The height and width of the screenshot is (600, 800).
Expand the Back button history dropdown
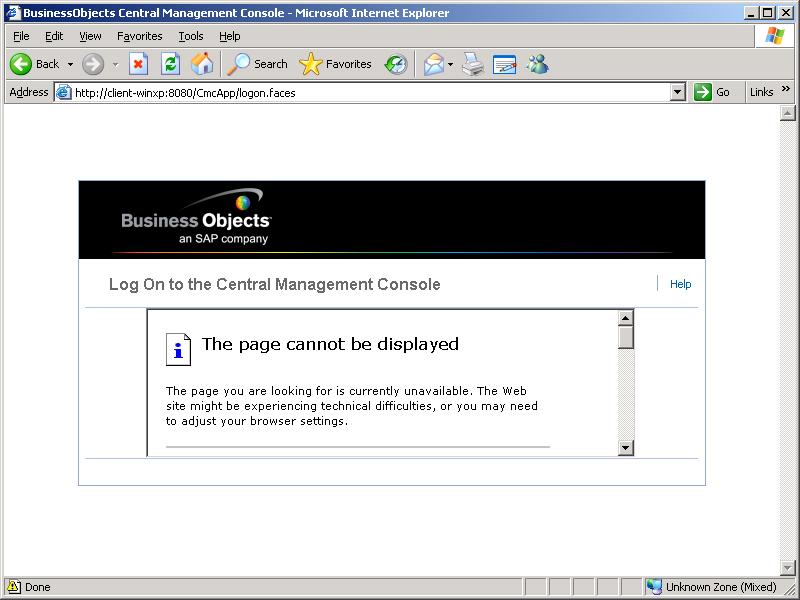point(70,64)
